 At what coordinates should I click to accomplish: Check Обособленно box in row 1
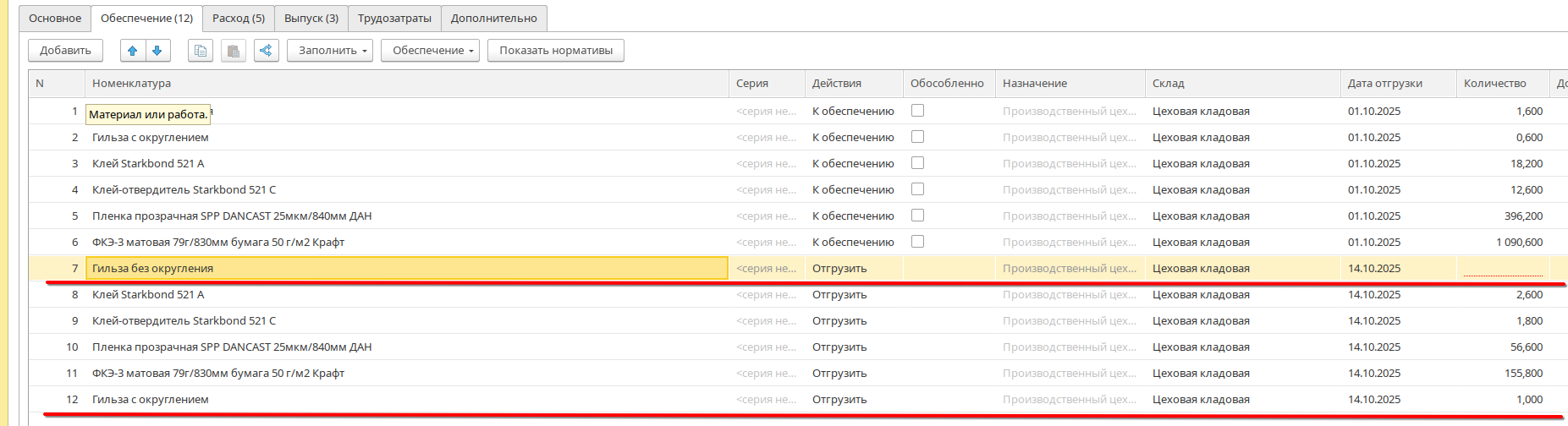click(x=917, y=111)
